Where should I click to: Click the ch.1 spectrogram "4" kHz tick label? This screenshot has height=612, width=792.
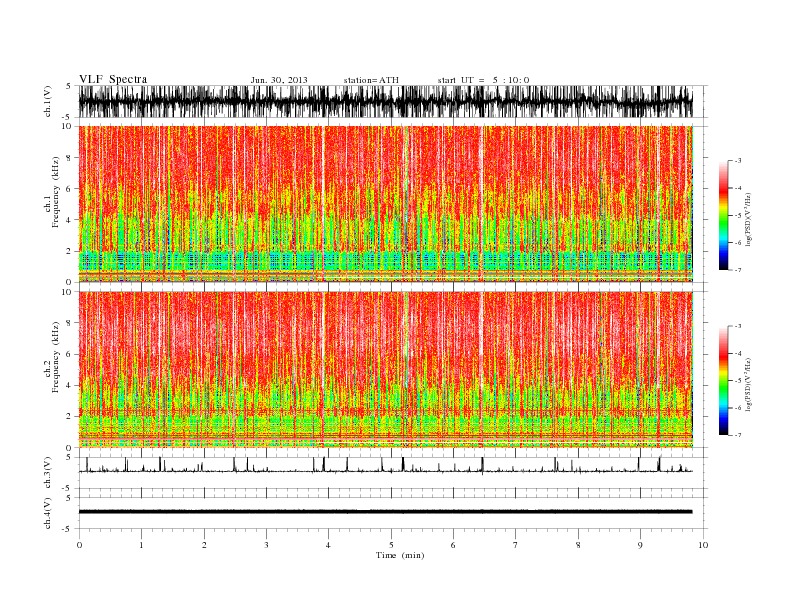coord(69,220)
